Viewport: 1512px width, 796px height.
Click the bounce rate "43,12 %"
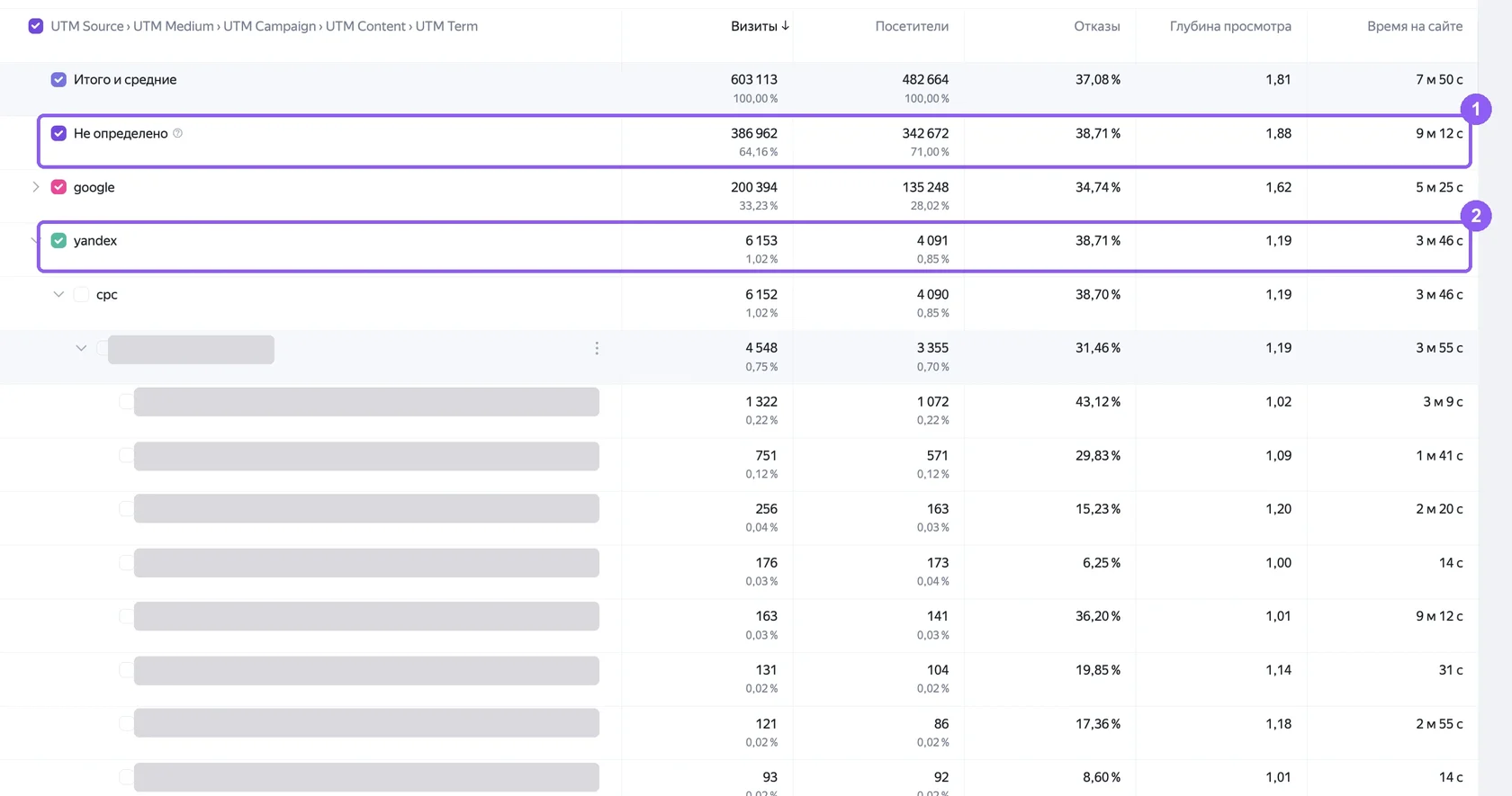1098,401
